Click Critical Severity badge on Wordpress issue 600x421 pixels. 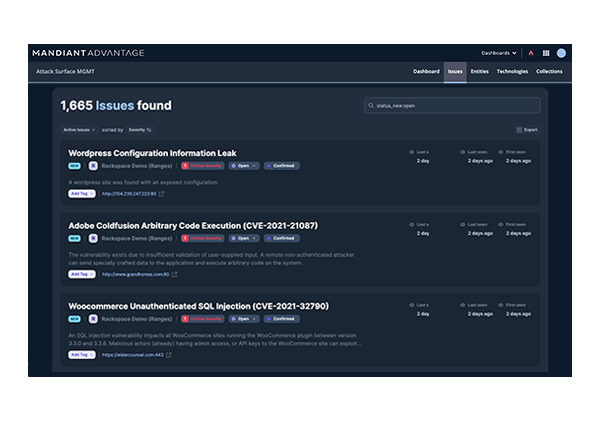pos(202,166)
